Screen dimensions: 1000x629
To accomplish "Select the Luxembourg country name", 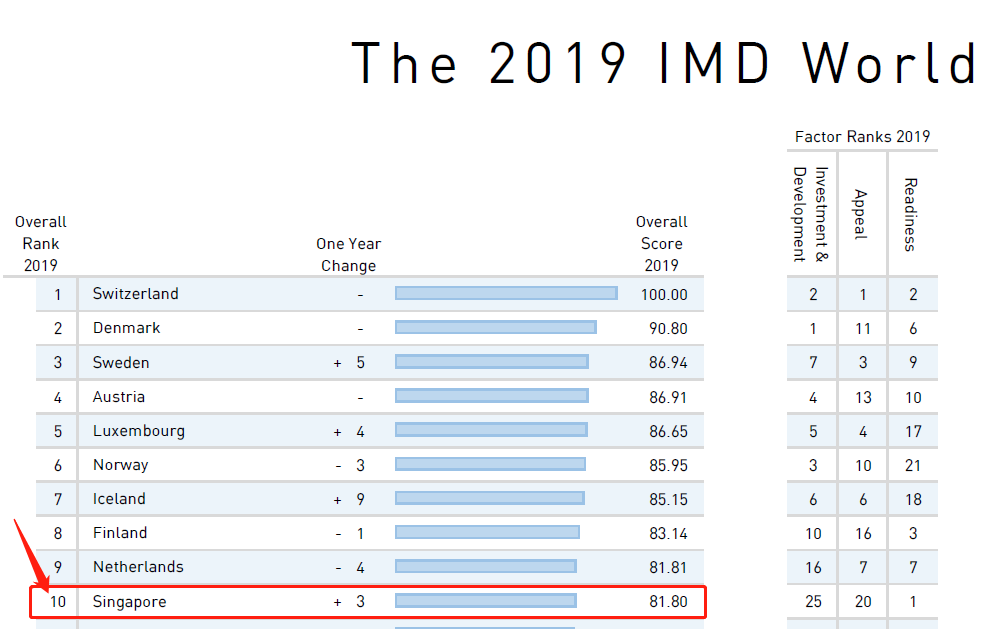I will [x=138, y=431].
